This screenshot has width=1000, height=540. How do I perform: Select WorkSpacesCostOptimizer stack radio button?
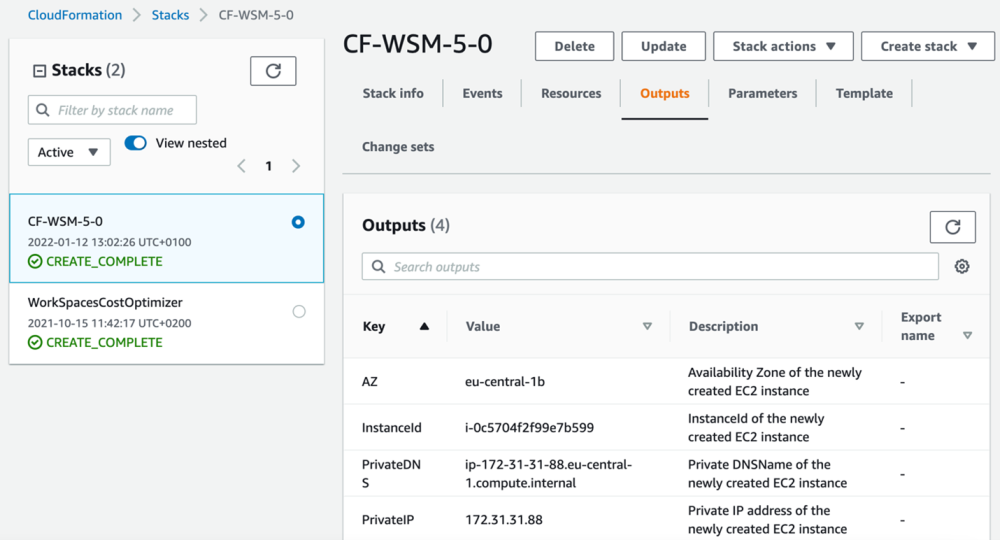298,312
